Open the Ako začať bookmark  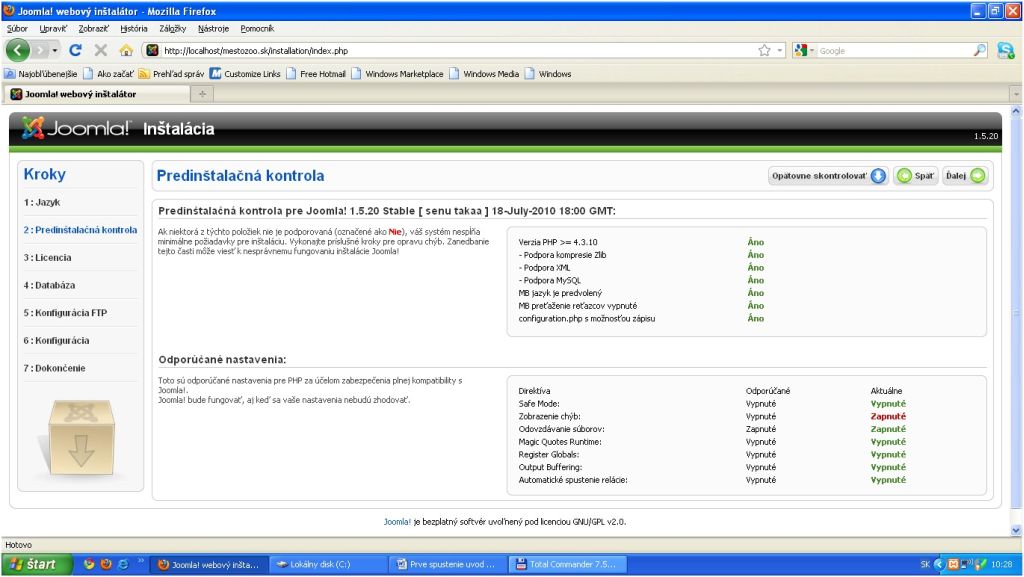(108, 74)
